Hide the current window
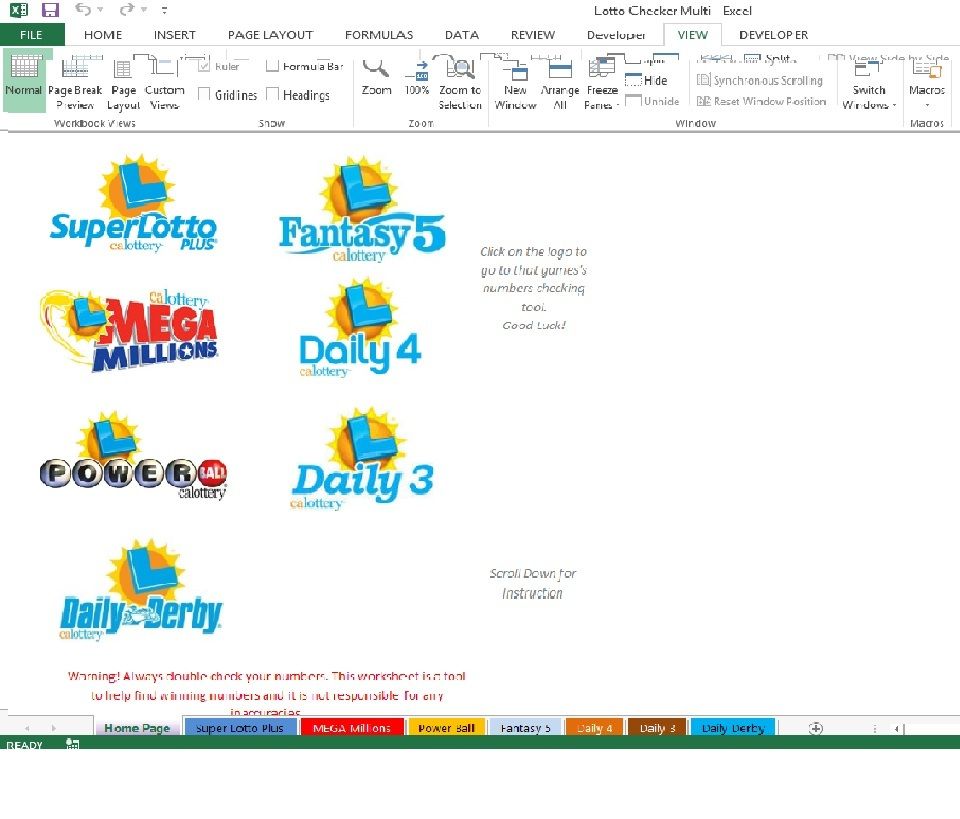960x819 pixels. [646, 80]
